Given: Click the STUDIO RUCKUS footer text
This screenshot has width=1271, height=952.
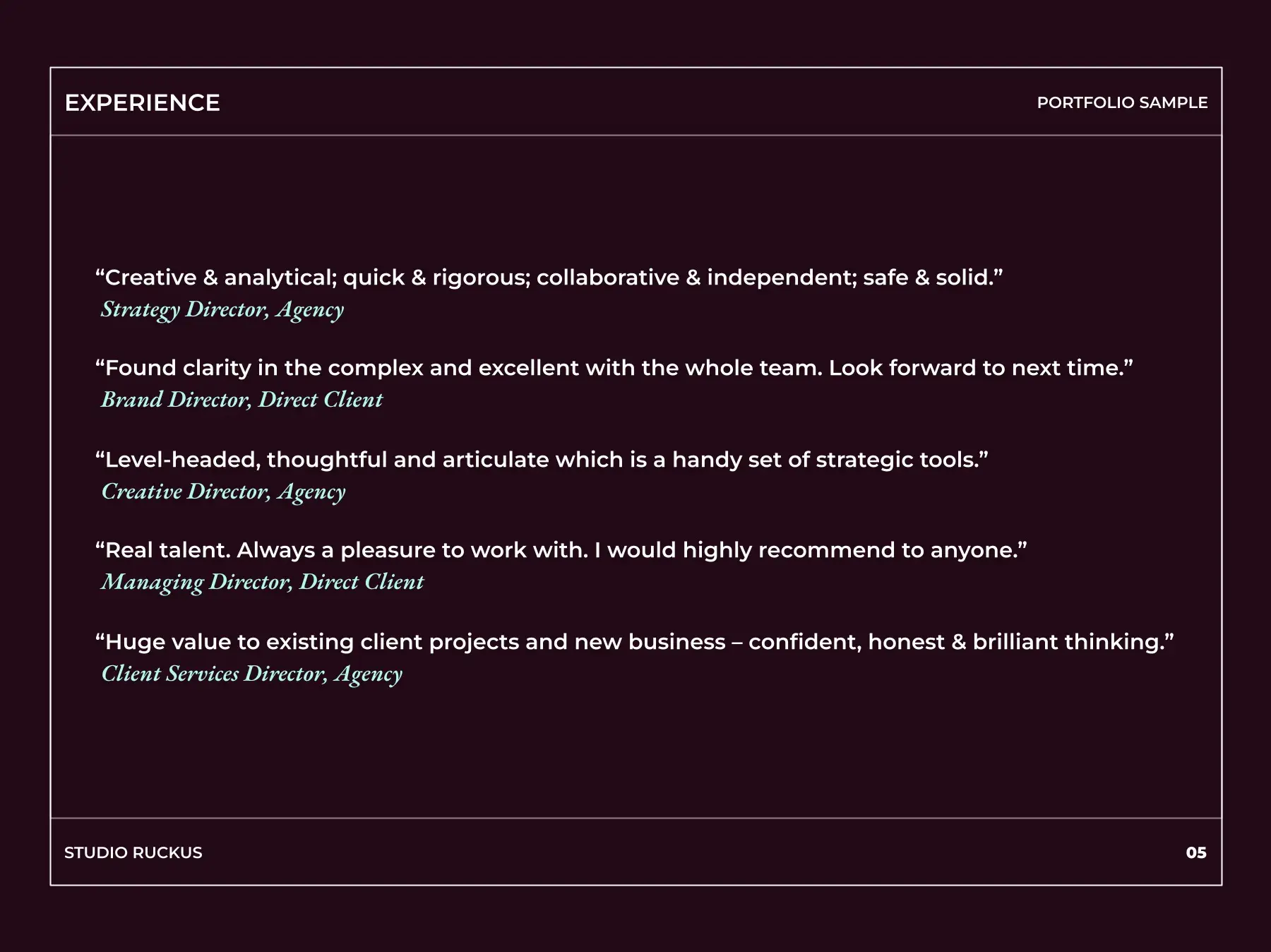Looking at the screenshot, I should [133, 852].
